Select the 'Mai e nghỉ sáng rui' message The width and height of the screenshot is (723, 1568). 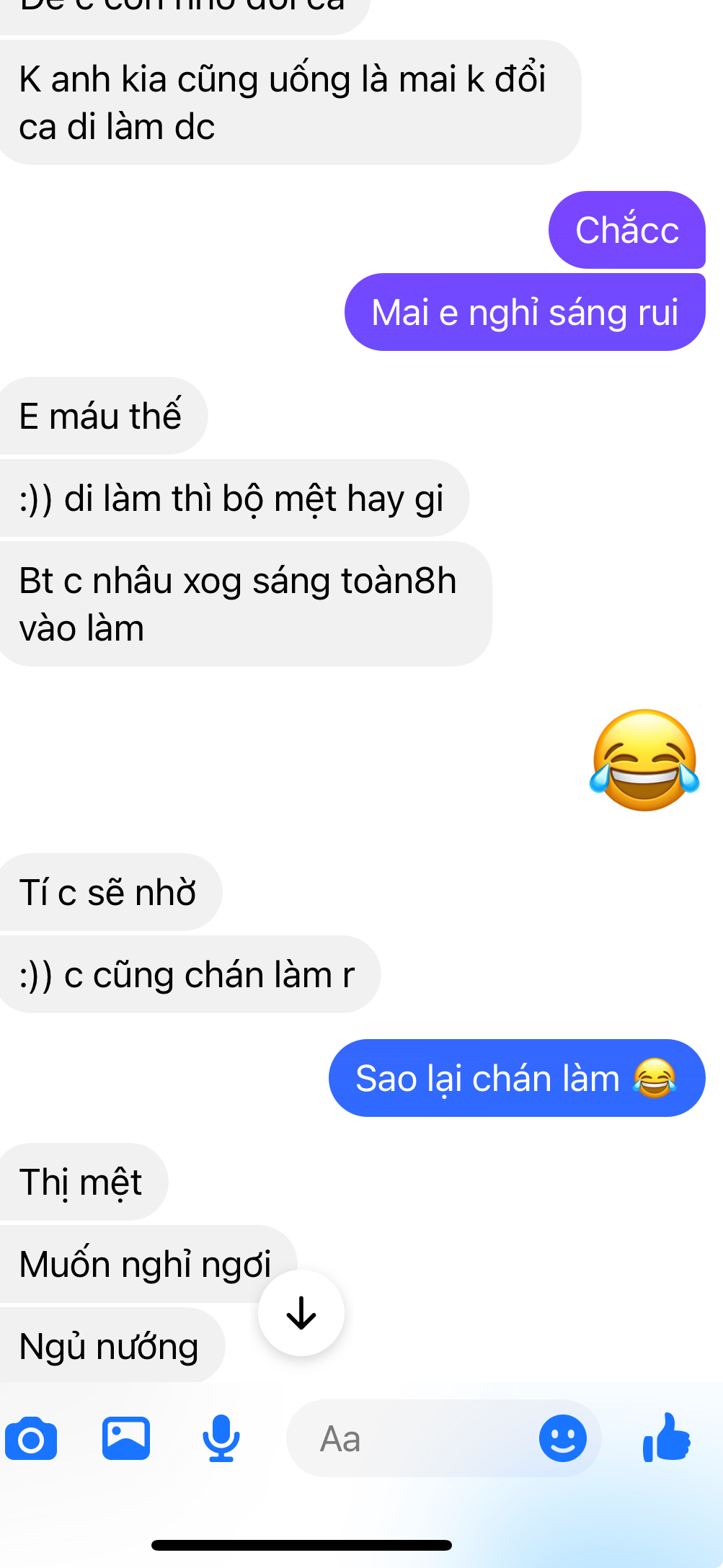[x=525, y=312]
